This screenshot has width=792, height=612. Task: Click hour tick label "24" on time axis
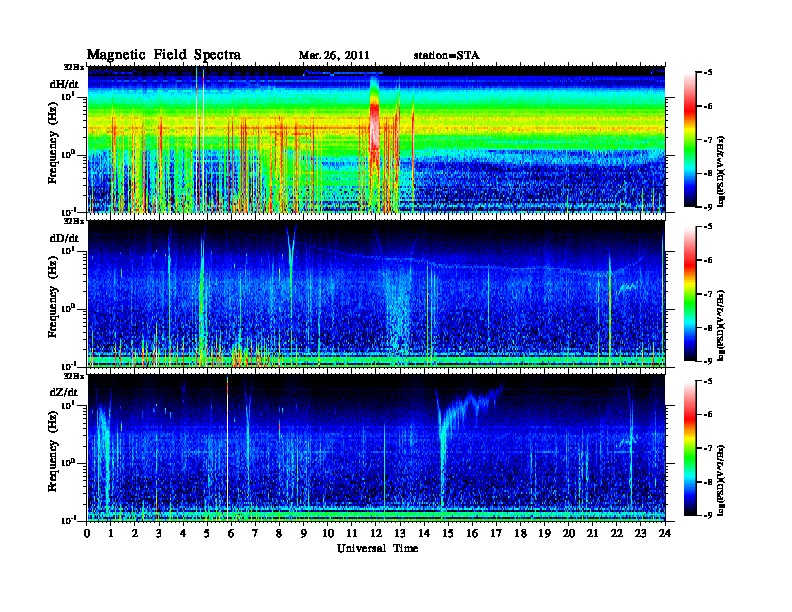(x=665, y=534)
